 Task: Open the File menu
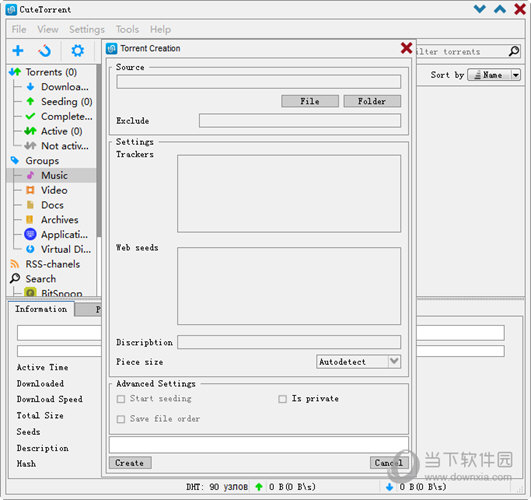click(x=19, y=29)
